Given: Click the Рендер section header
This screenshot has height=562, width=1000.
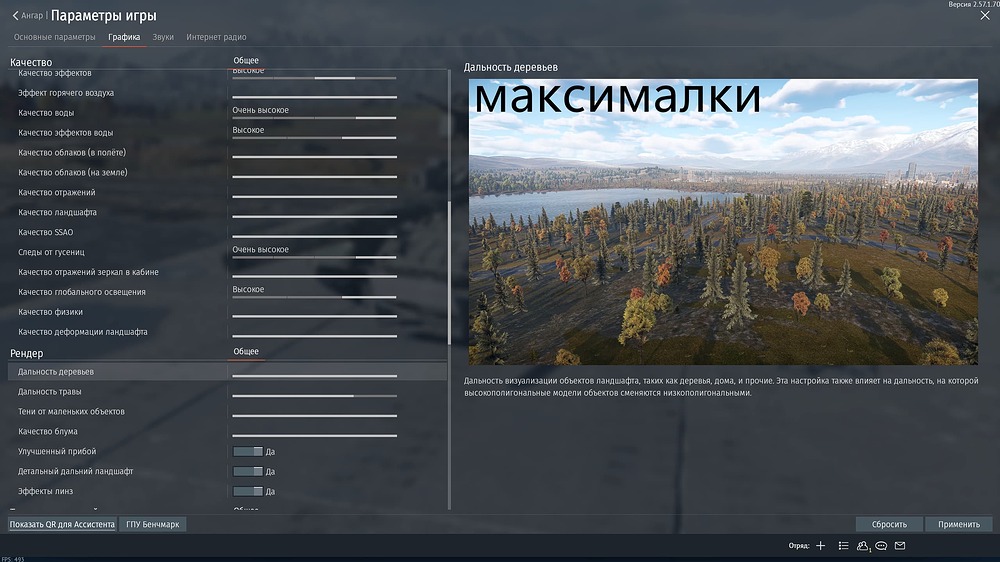Looking at the screenshot, I should pos(27,353).
